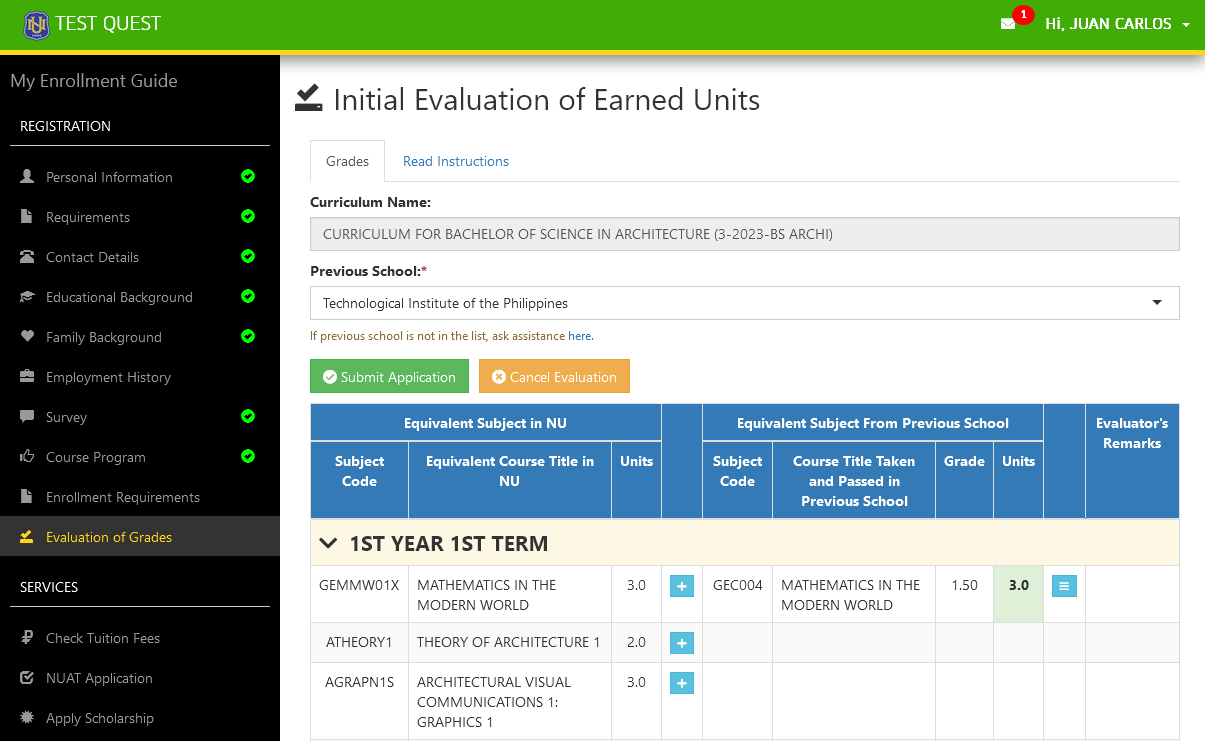The width and height of the screenshot is (1205, 741).
Task: Click file icon beside Enrollment Requirements
Action: tap(27, 497)
